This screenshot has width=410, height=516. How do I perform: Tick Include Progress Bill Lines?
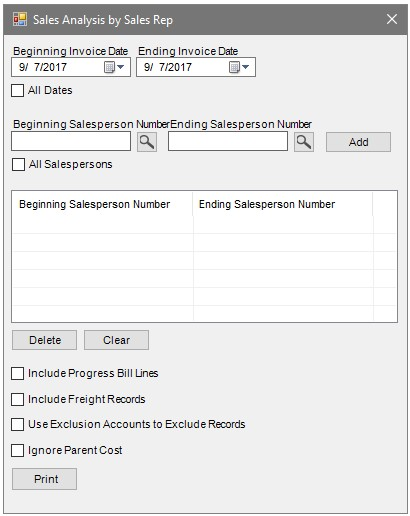point(18,374)
